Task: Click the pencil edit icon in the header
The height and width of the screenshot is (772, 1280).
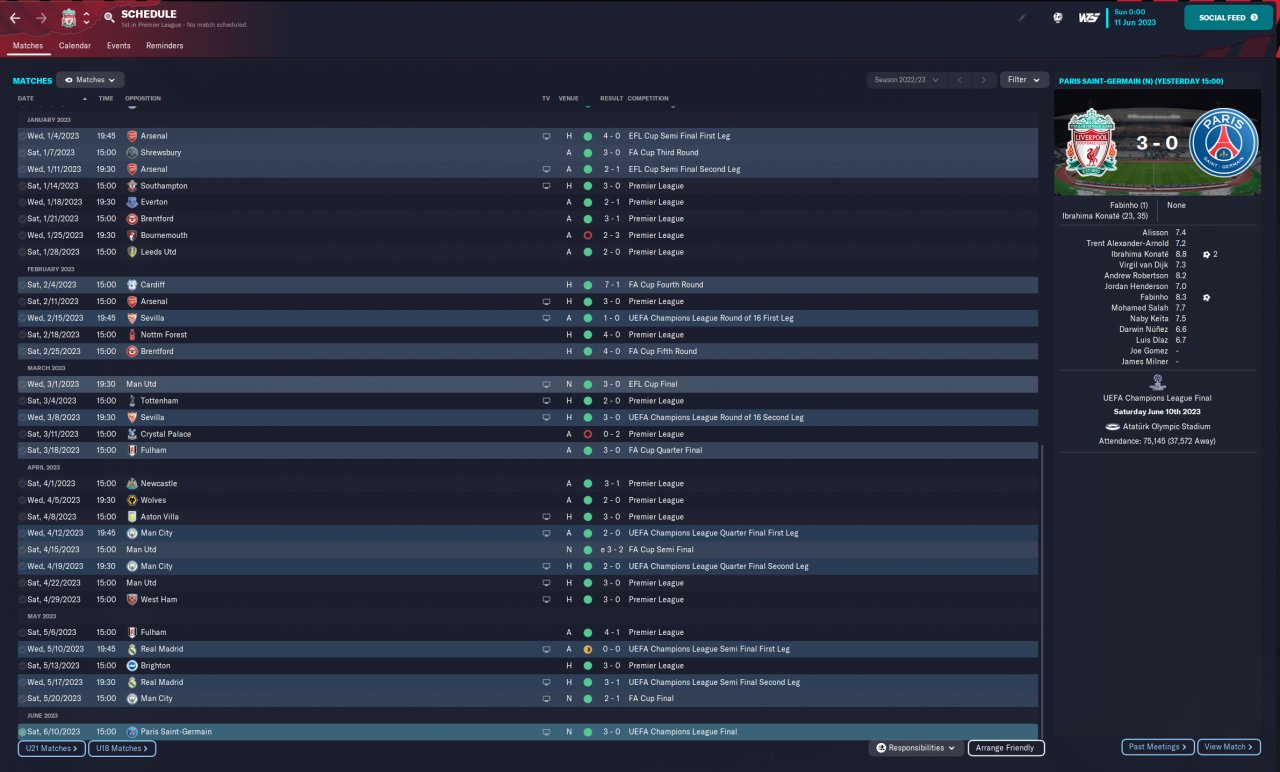Action: point(1022,17)
